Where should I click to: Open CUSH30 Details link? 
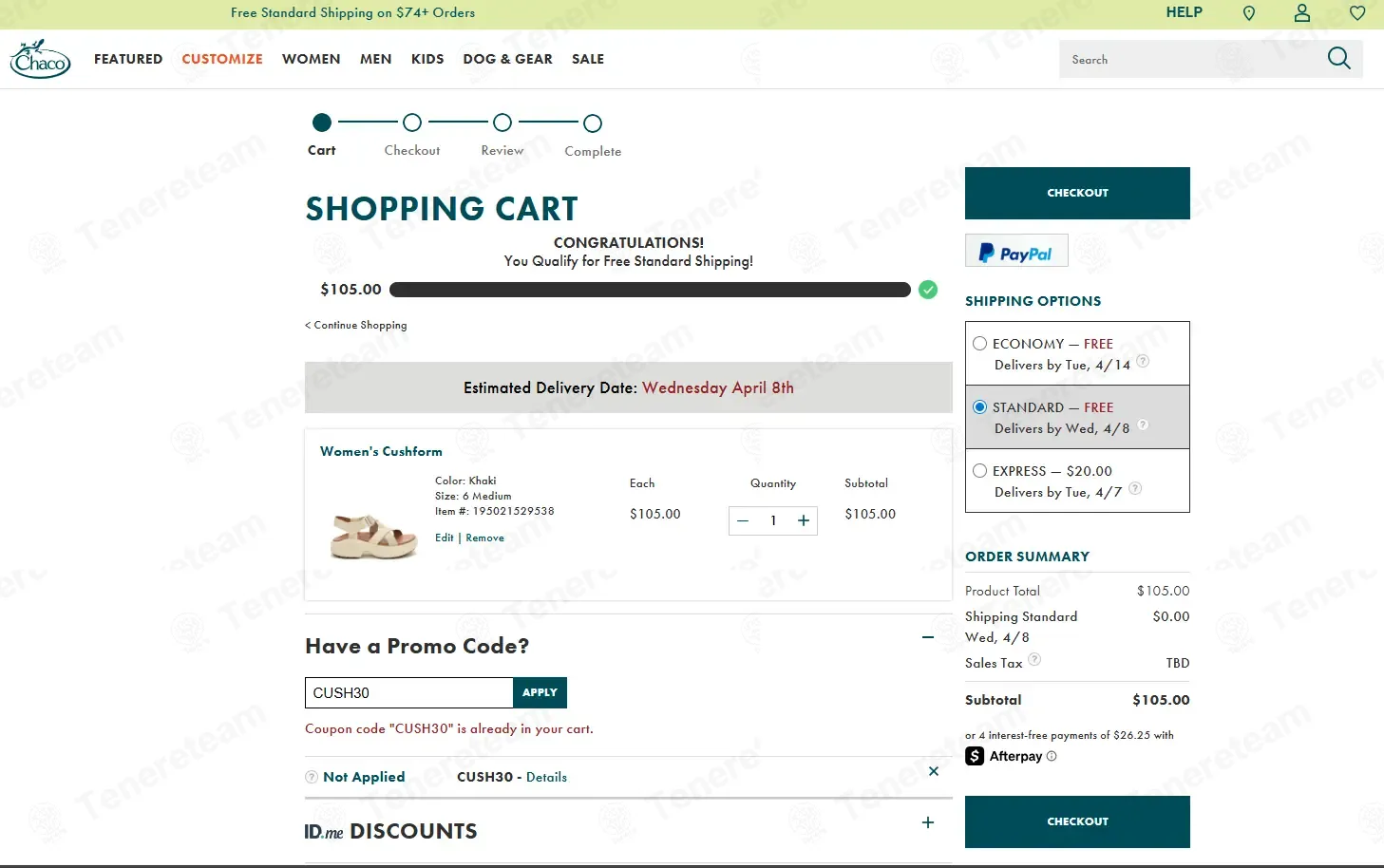(546, 777)
